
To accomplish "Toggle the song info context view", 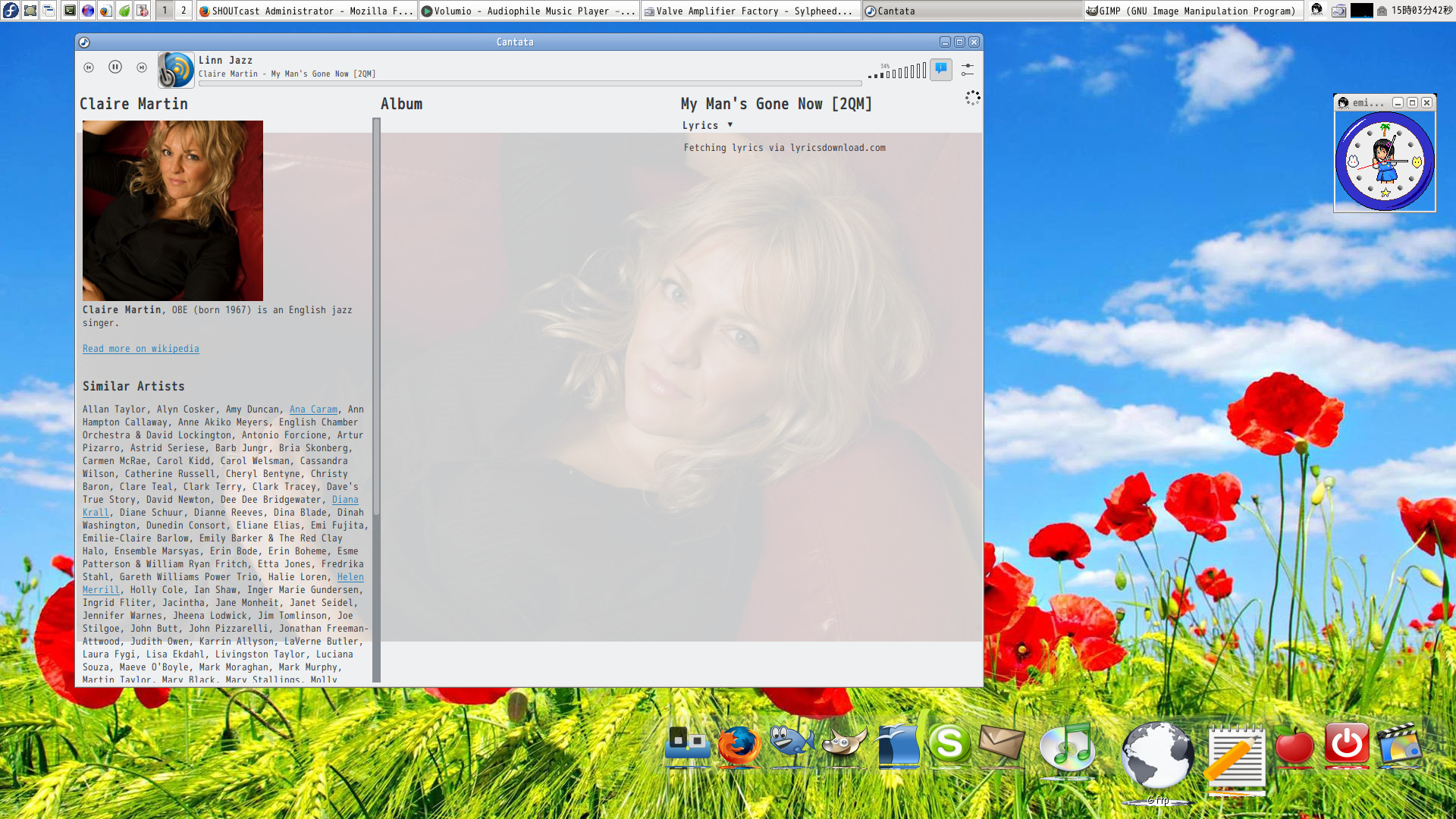I will (941, 69).
